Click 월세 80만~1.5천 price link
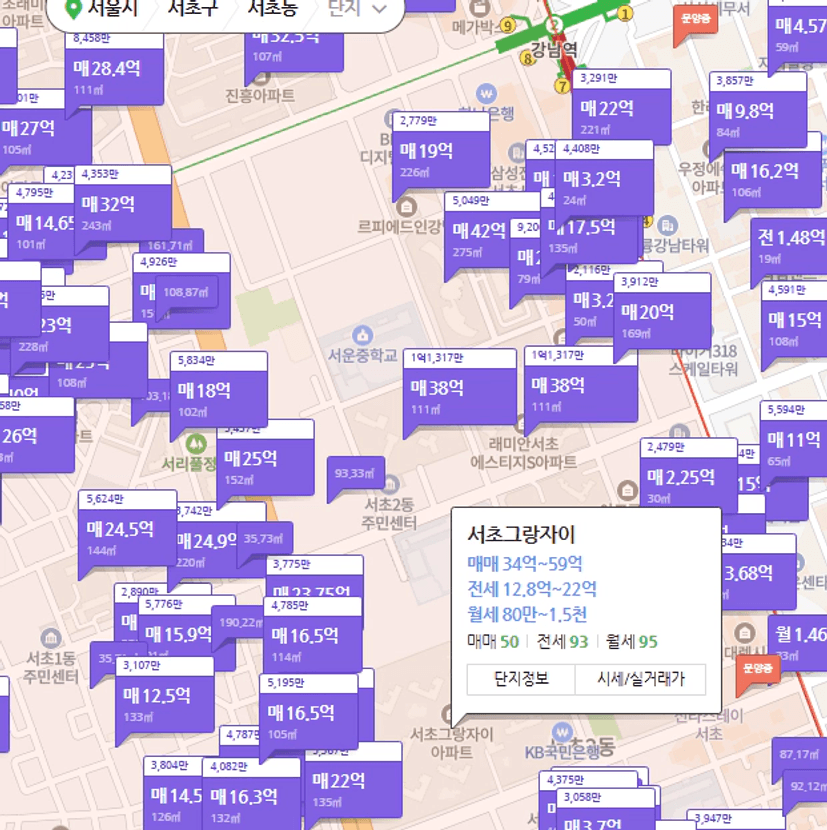Viewport: 827px width, 830px height. [527, 615]
